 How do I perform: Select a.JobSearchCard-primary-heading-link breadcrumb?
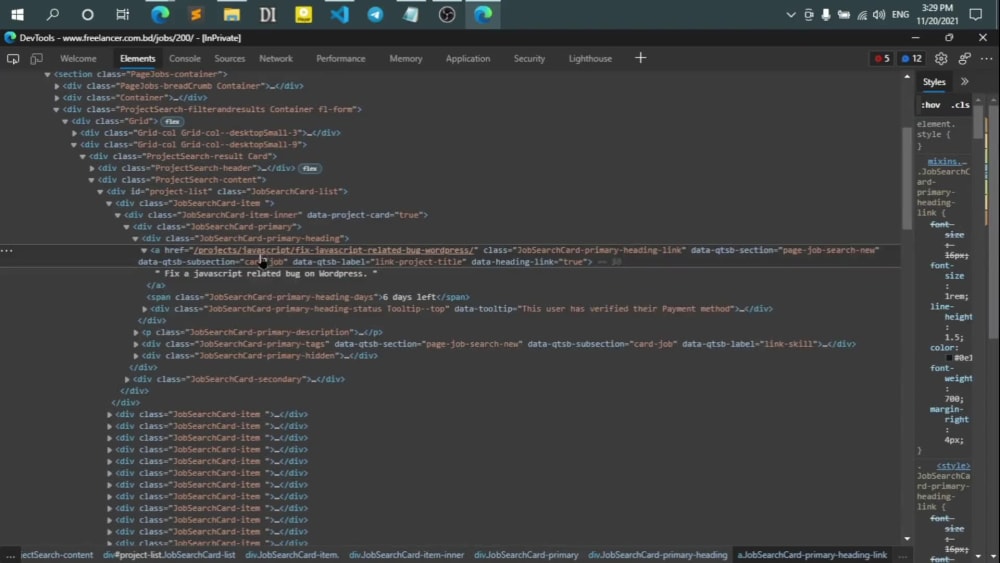(812, 555)
